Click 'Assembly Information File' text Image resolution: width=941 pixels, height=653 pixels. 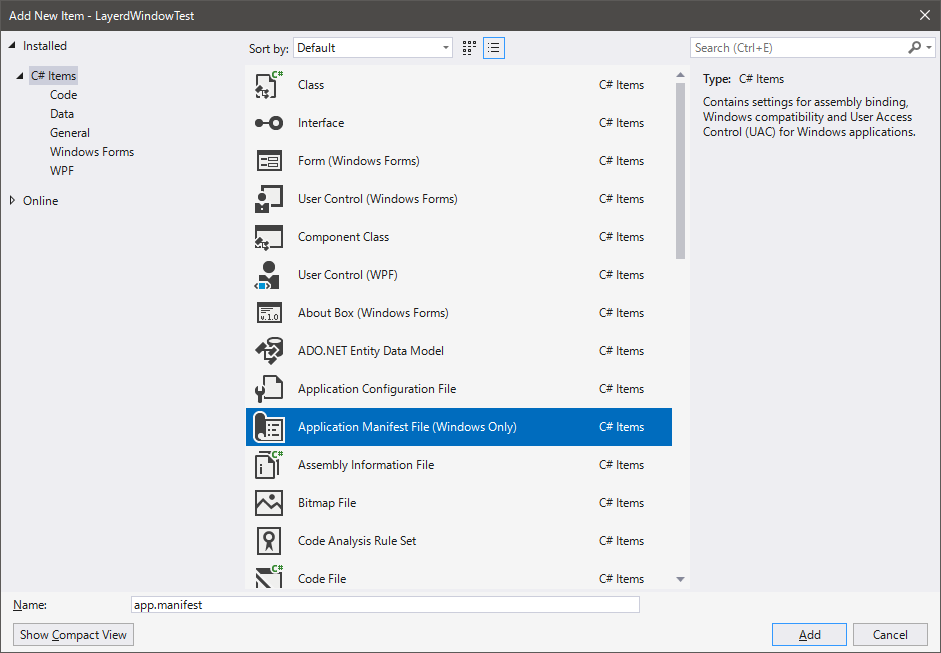(366, 465)
